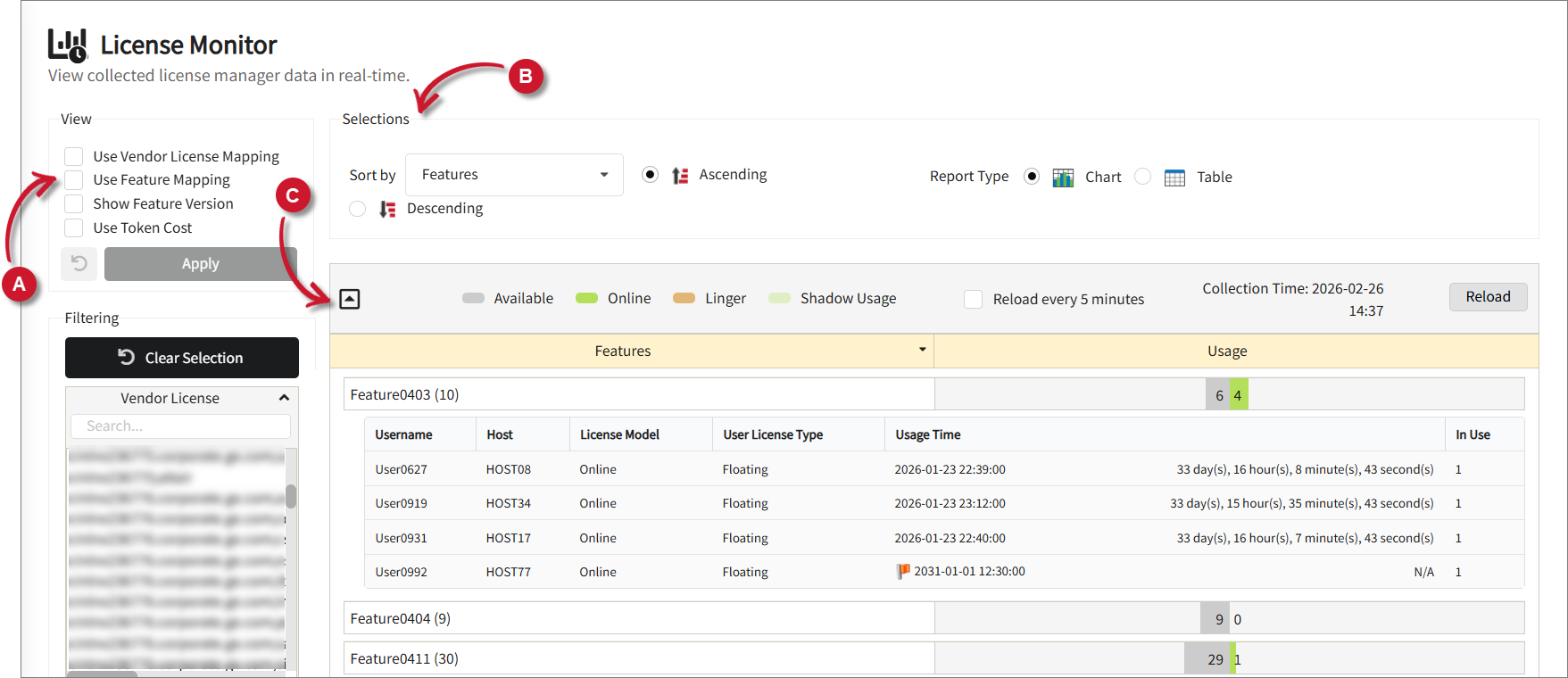Click the Reload button
Image resolution: width=1568 pixels, height=678 pixels.
coord(1488,297)
